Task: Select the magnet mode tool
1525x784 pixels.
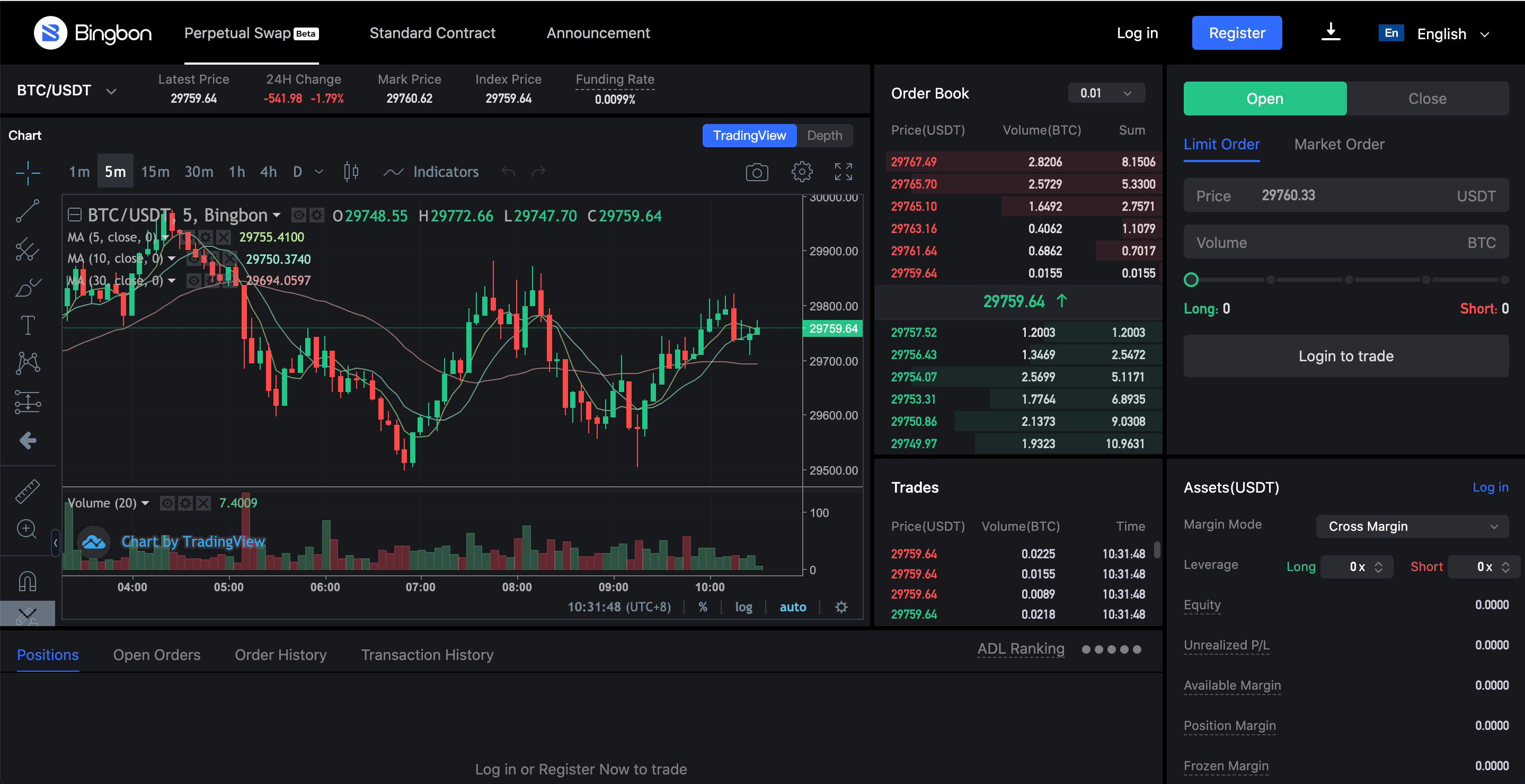Action: coord(27,581)
